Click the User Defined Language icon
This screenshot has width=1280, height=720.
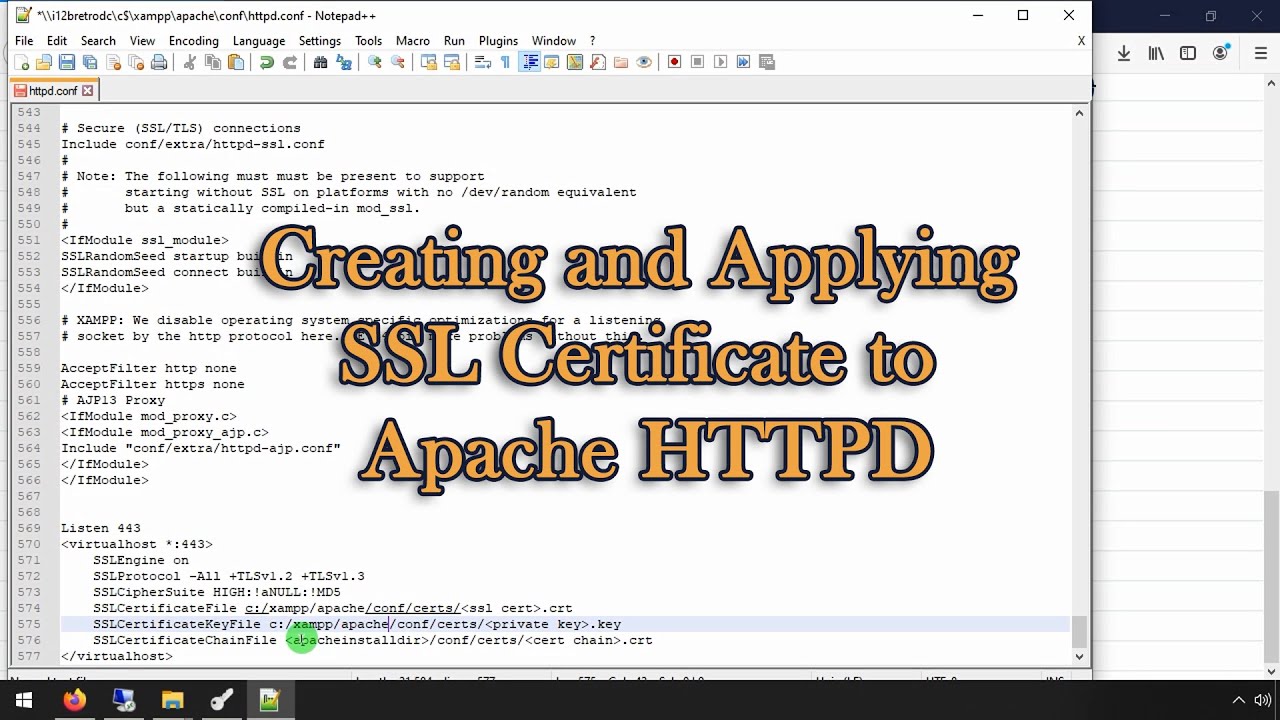point(551,62)
